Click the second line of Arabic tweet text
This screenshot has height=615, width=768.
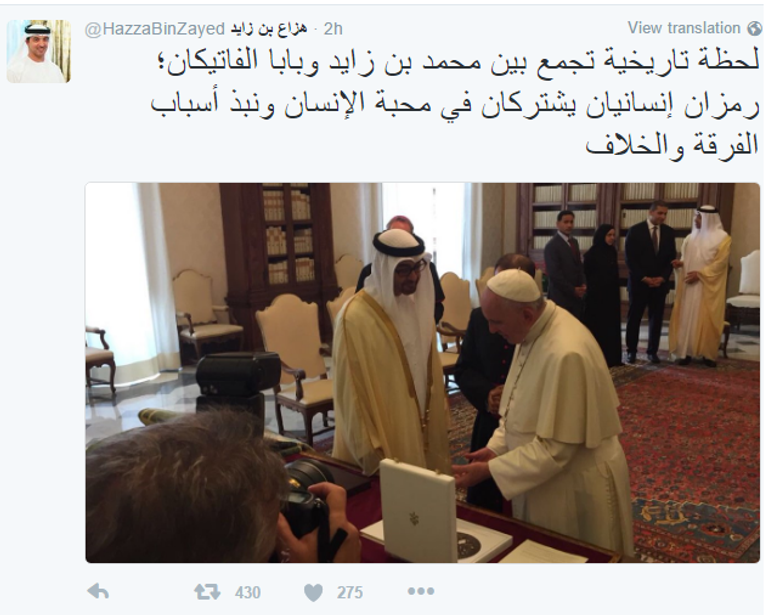click(x=455, y=105)
